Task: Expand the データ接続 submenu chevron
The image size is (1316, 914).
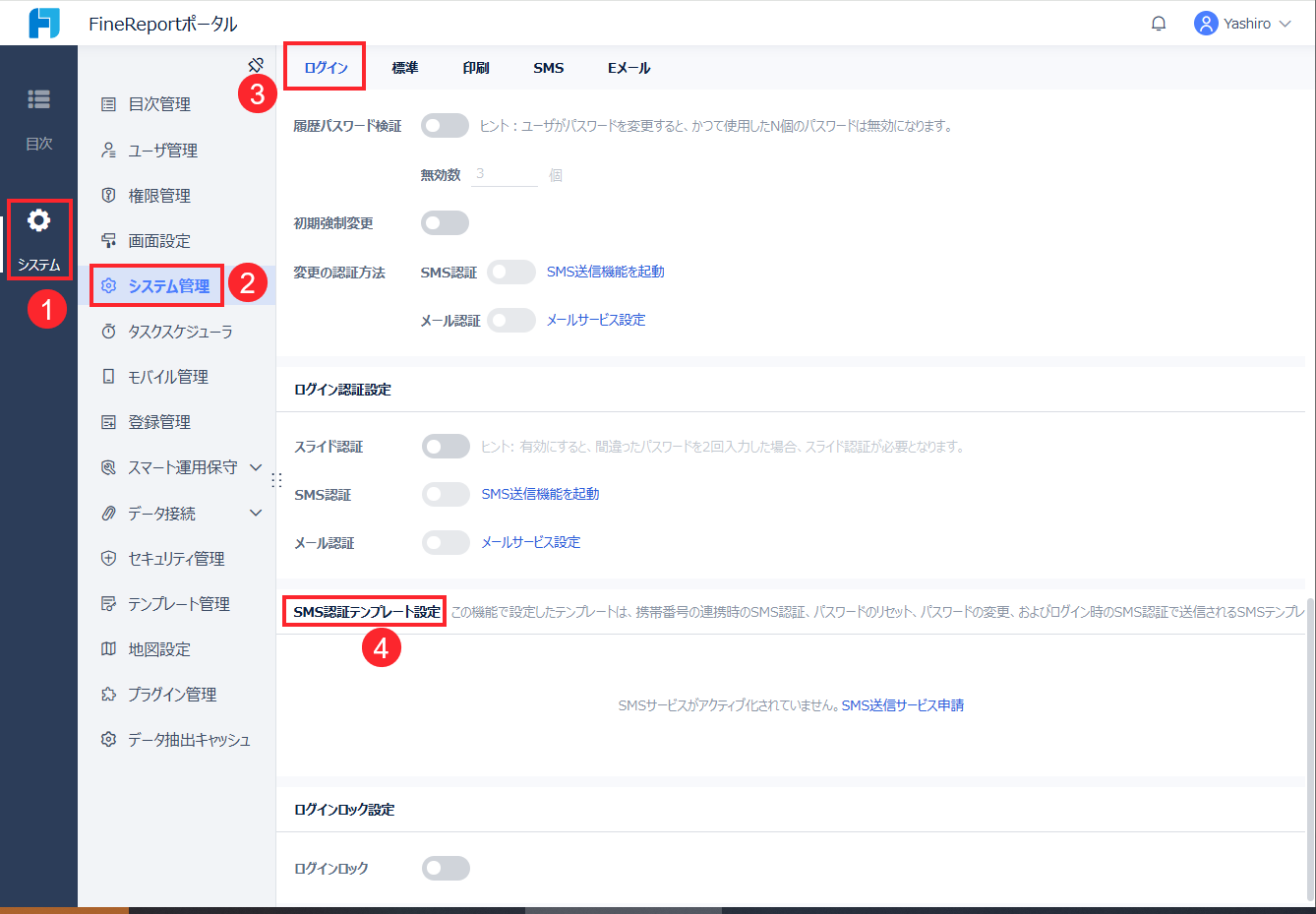Action: pyautogui.click(x=256, y=513)
